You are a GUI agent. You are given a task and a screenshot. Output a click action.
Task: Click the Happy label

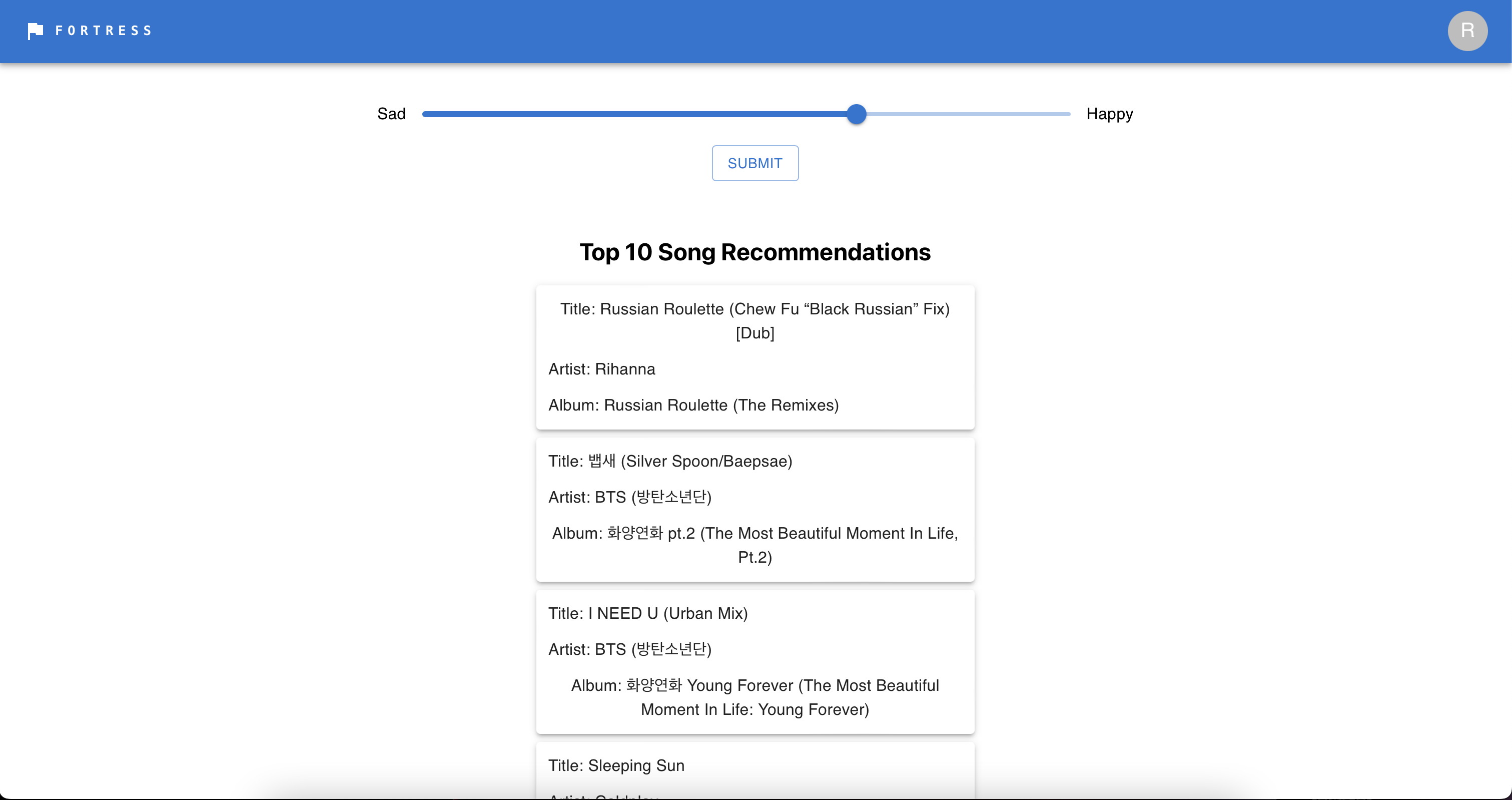(x=1109, y=114)
